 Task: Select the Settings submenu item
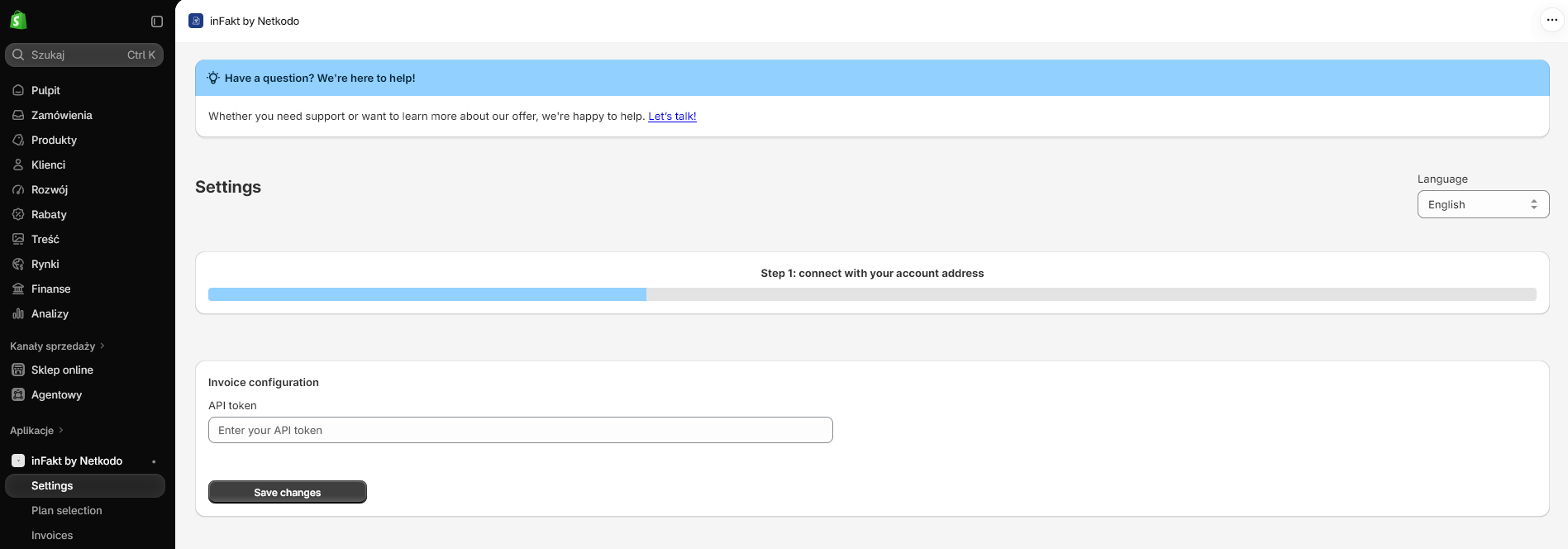click(x=85, y=485)
